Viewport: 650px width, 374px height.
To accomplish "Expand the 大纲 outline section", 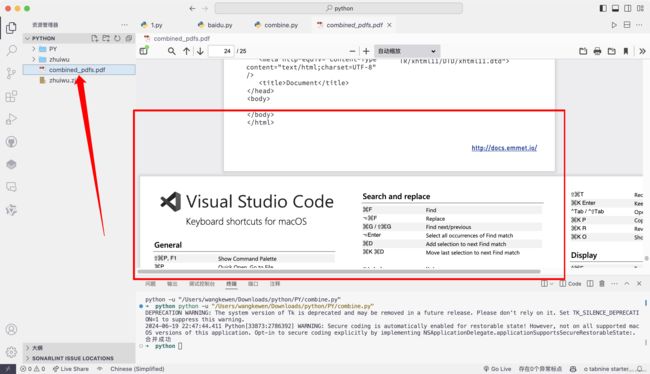I will click(x=79, y=347).
